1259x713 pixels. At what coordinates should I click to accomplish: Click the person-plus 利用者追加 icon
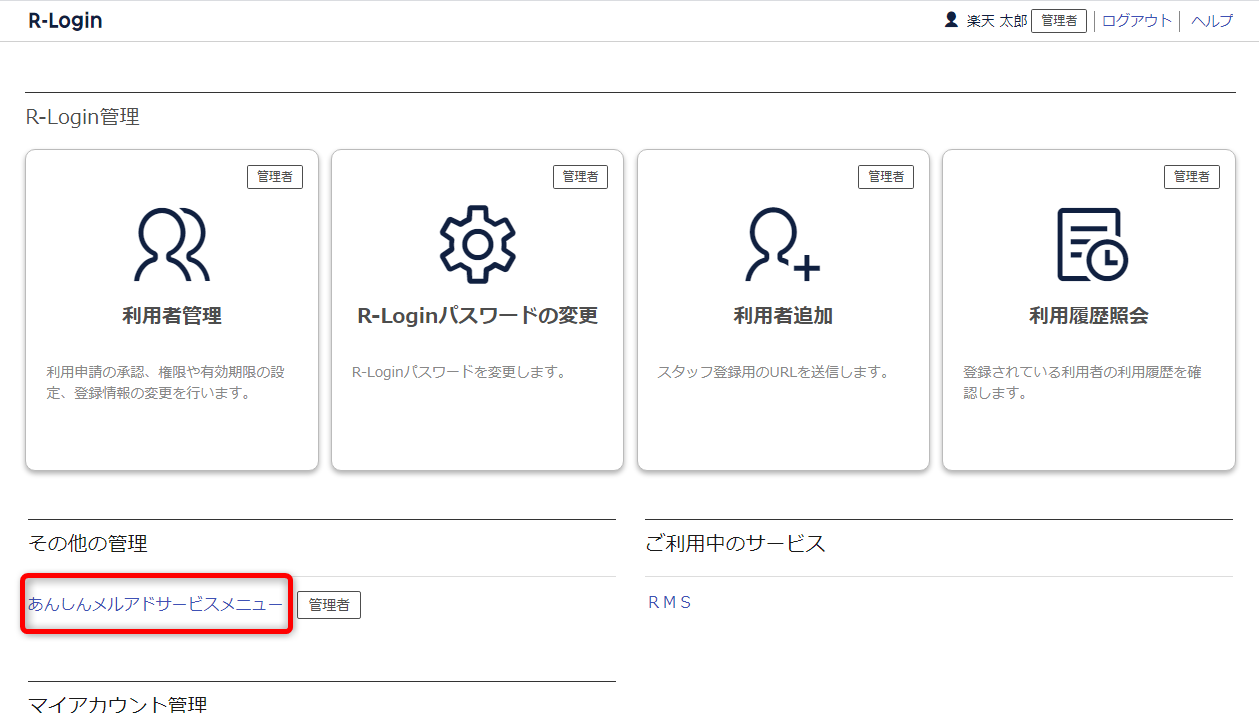coord(782,245)
